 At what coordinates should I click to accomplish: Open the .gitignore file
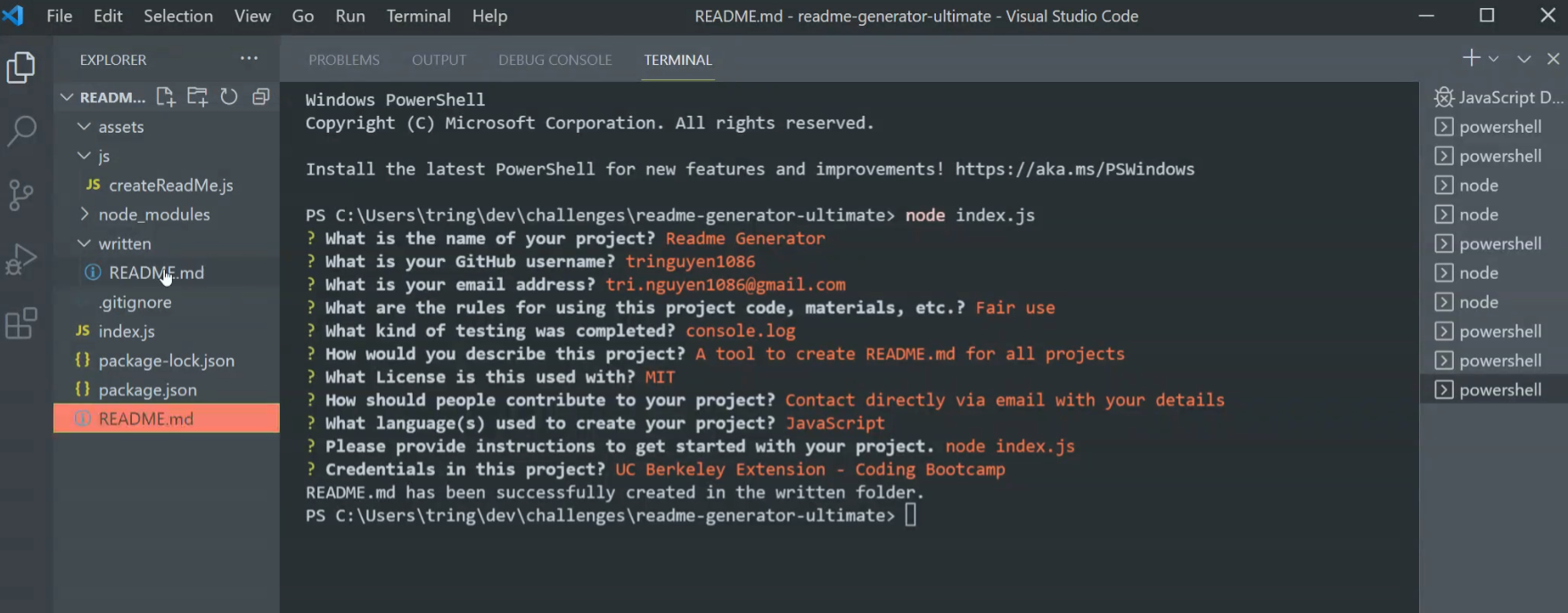click(167, 302)
